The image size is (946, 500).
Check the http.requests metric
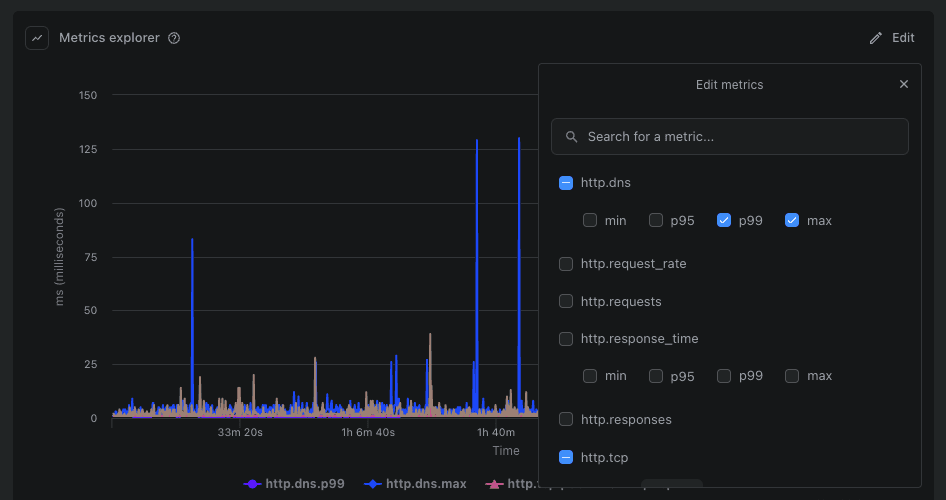(566, 302)
